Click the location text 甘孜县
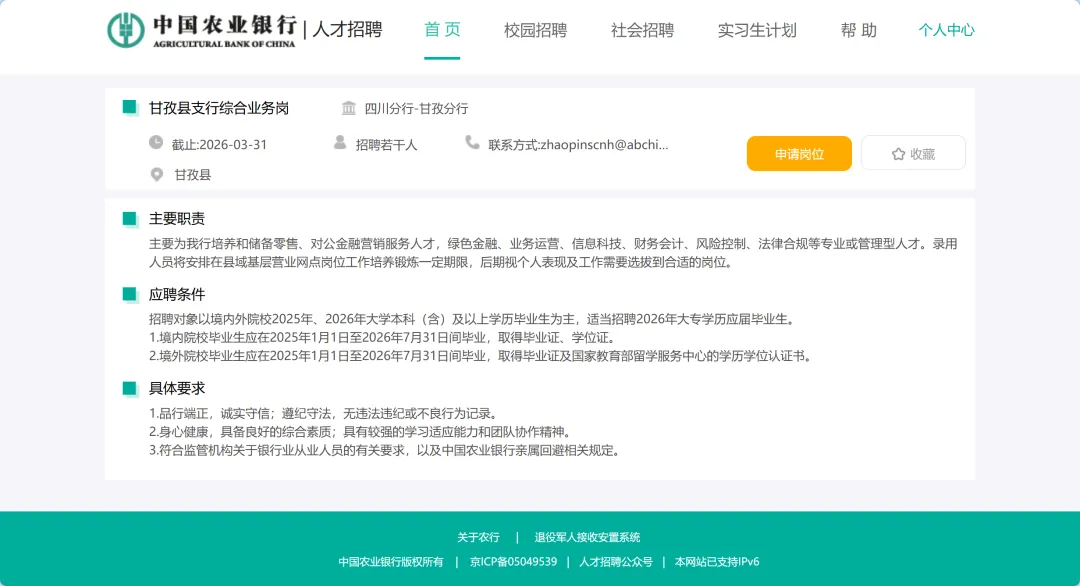 tap(193, 175)
